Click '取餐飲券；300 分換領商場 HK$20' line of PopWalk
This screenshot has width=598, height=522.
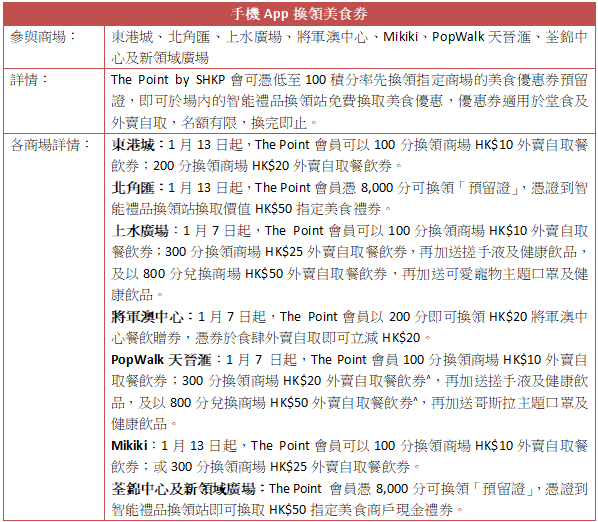[349, 381]
